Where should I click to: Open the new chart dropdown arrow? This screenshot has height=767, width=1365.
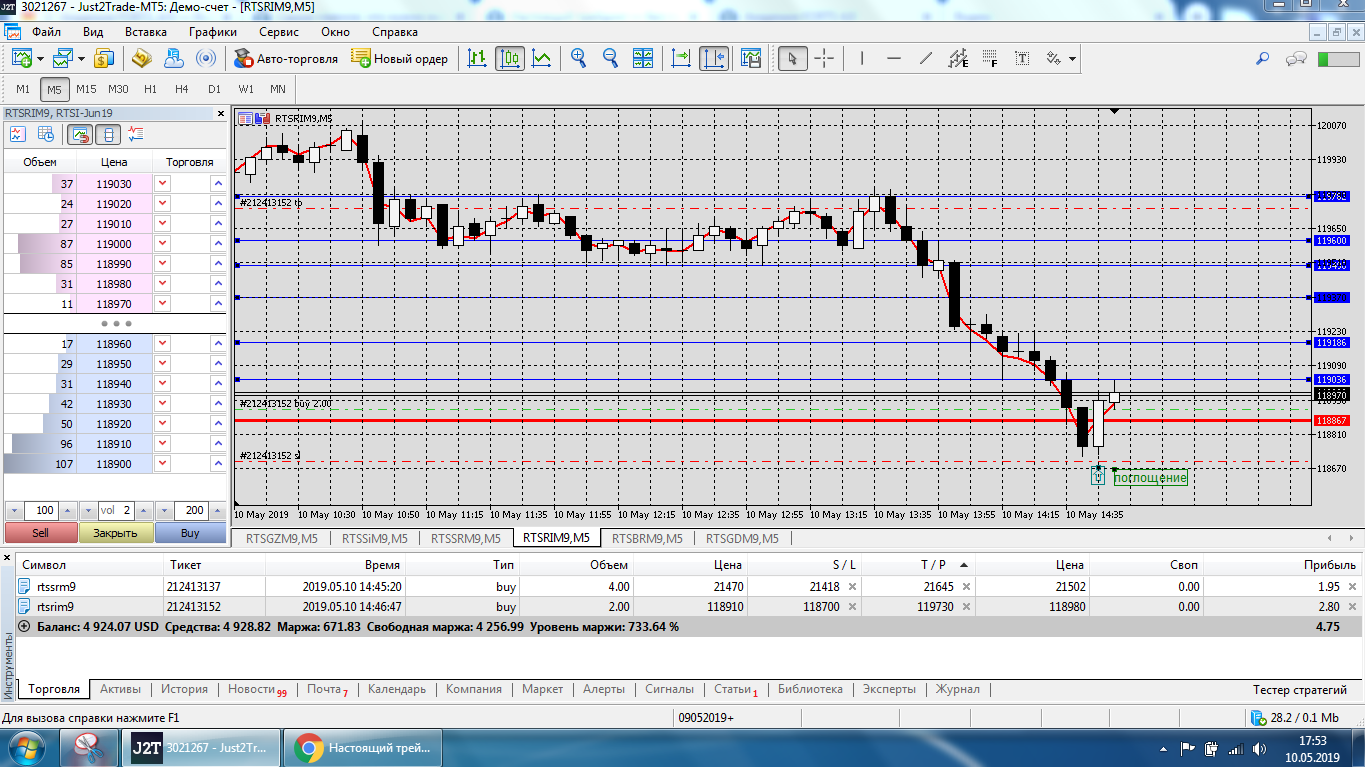click(x=39, y=59)
